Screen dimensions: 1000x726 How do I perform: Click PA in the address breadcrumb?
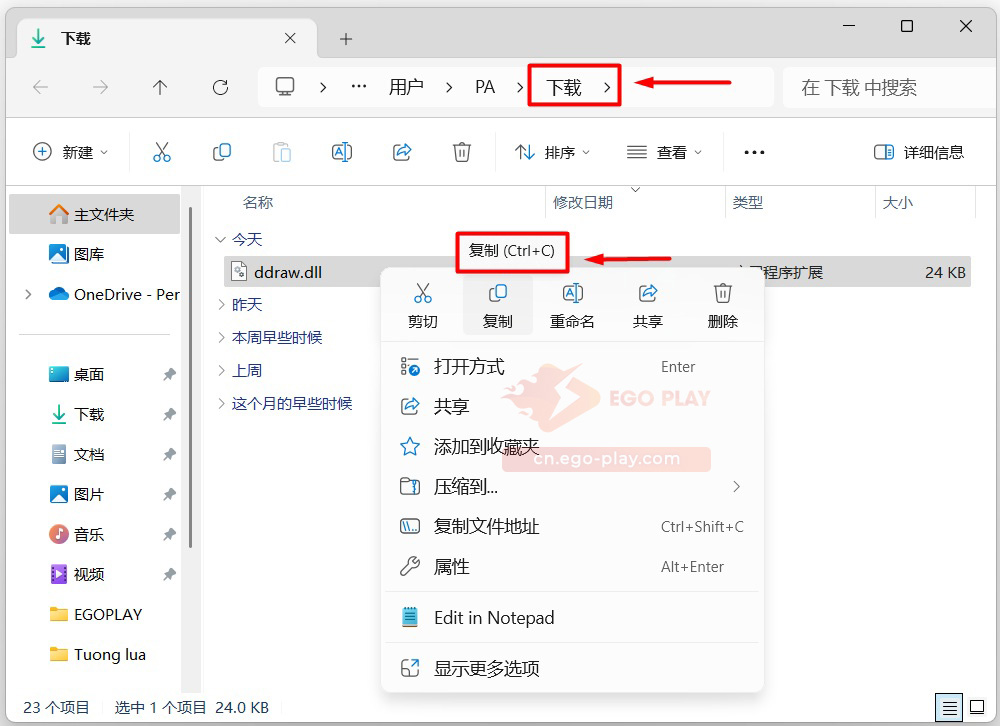pyautogui.click(x=485, y=87)
